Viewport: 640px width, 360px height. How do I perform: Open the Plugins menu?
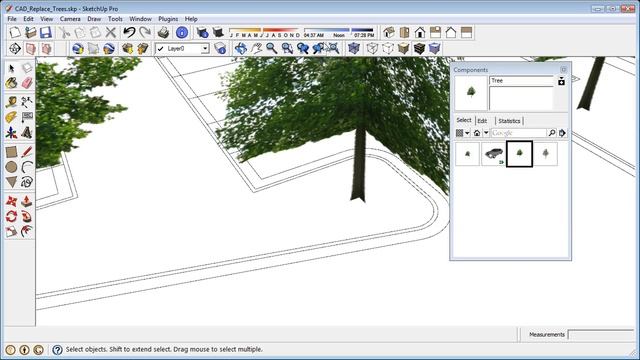[168, 19]
